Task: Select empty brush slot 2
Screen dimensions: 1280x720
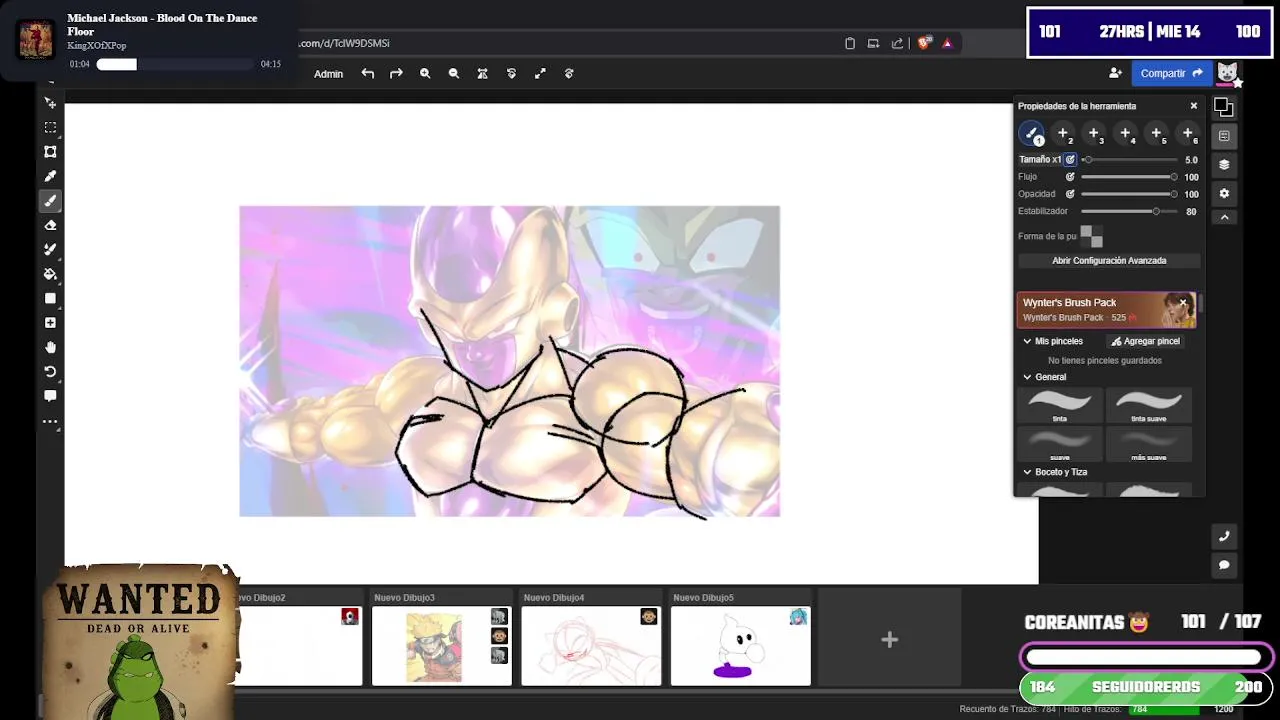Action: (1064, 133)
